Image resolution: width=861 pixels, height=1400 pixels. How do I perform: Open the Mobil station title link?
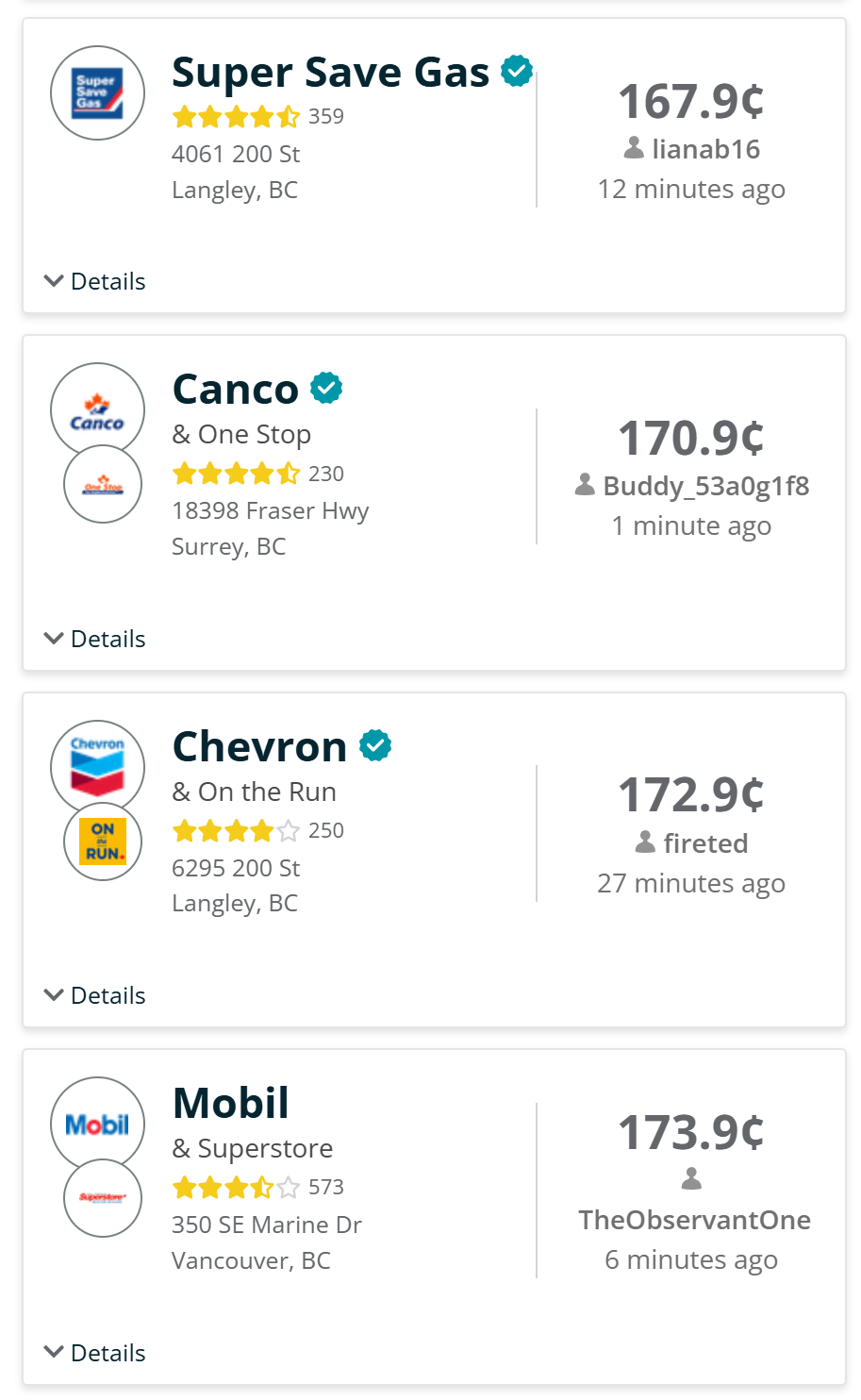(x=231, y=1103)
